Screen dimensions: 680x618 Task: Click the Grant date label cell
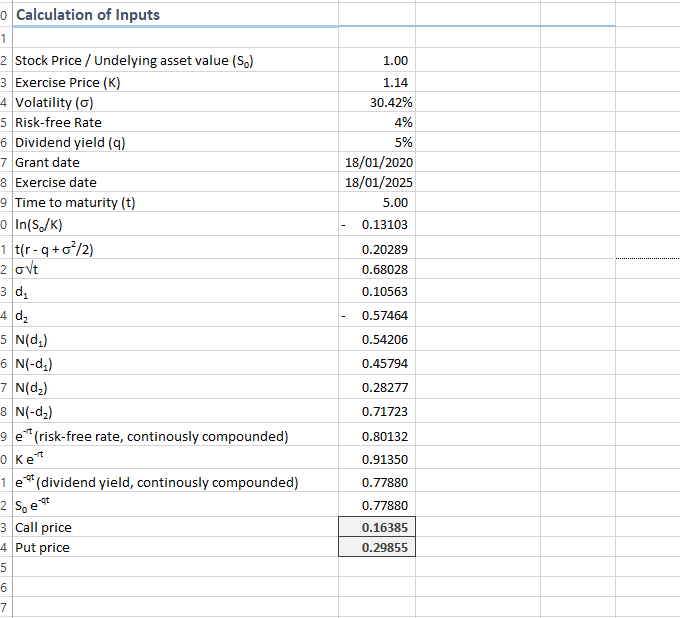coord(176,162)
